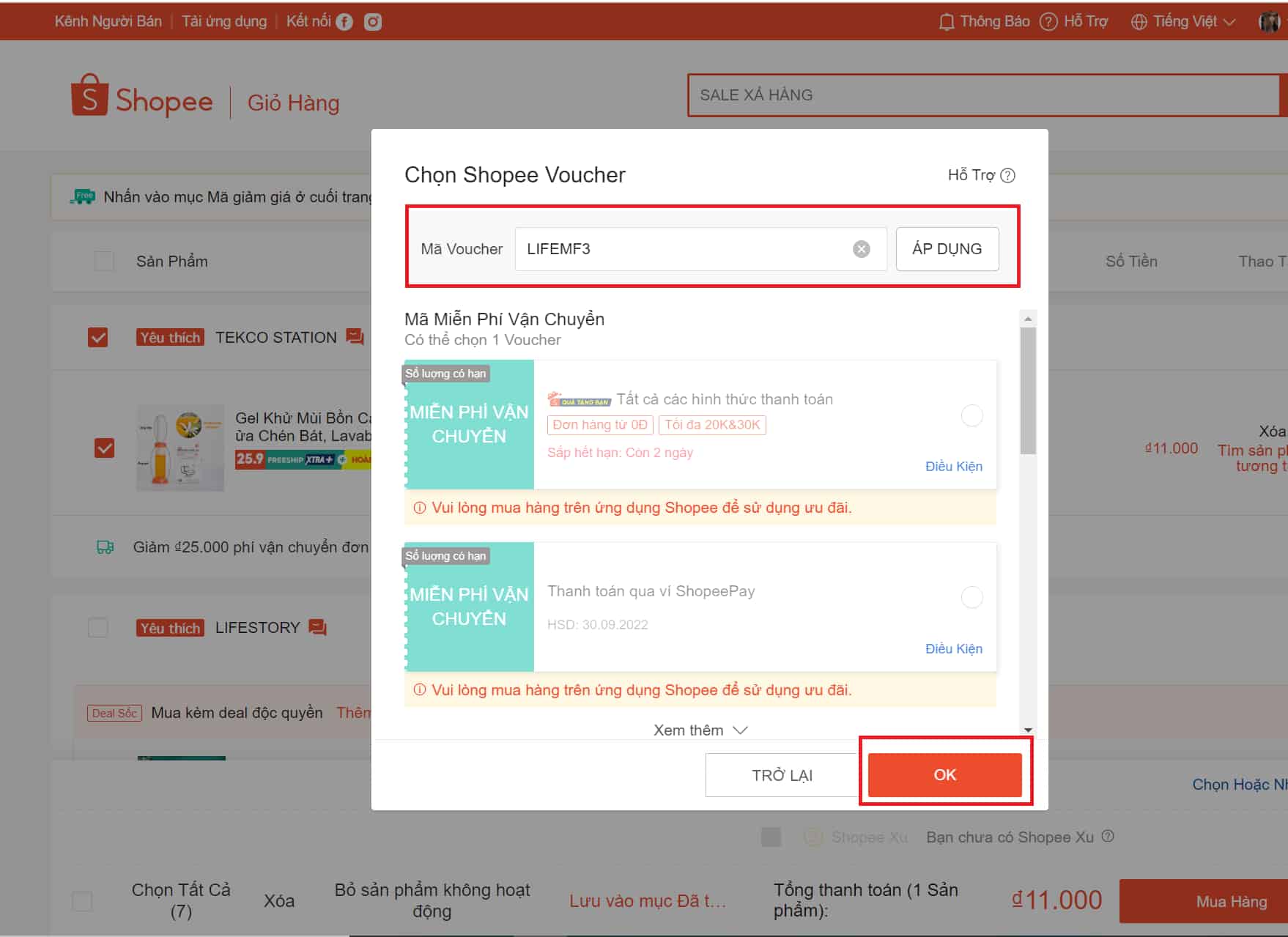Clear the voucher code with X icon
This screenshot has width=1288, height=937.
click(x=862, y=249)
